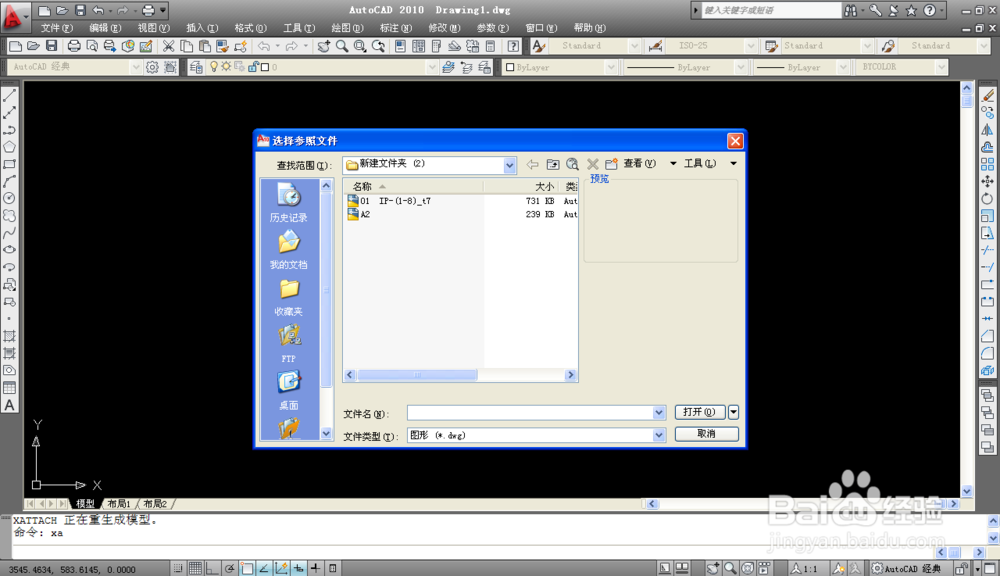Image resolution: width=1000 pixels, height=576 pixels.
Task: Click the Cancel (取消) button
Action: (707, 434)
